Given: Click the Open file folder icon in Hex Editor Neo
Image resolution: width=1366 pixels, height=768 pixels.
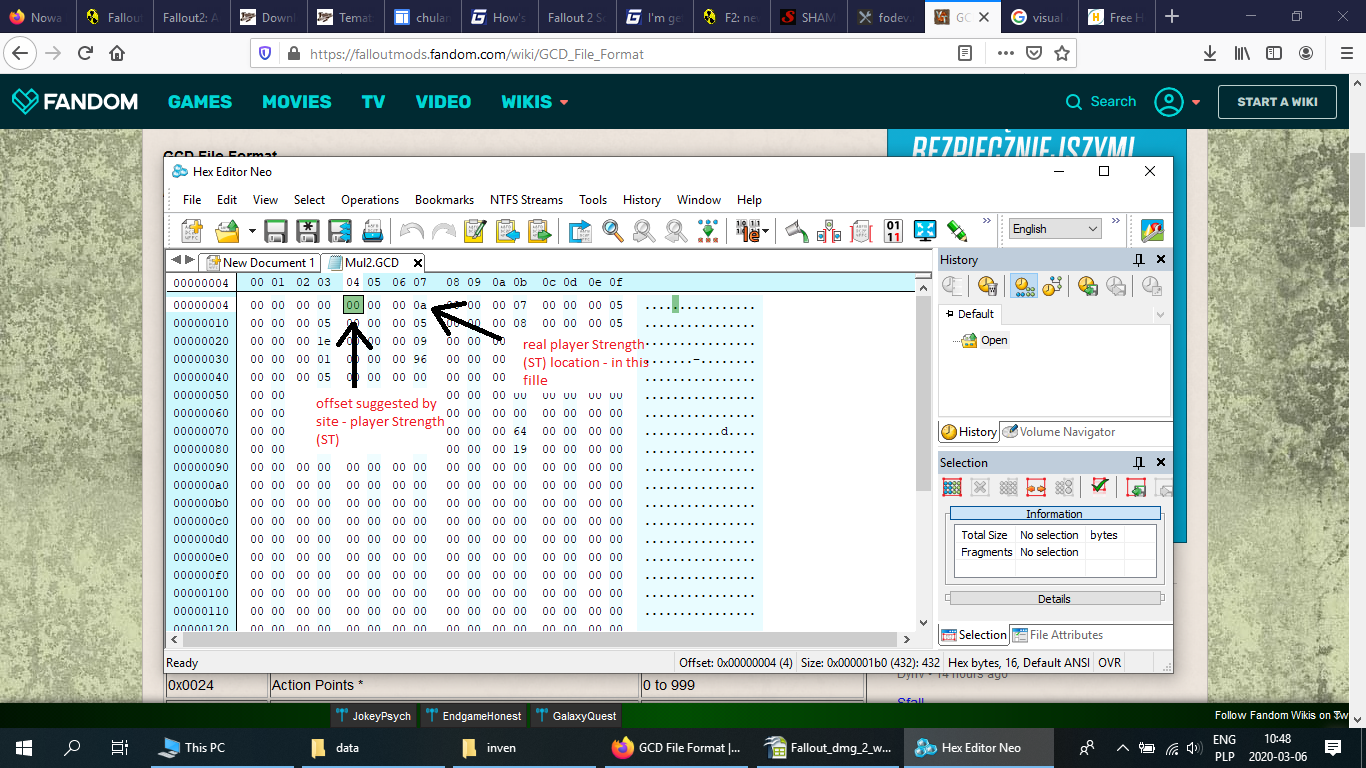Looking at the screenshot, I should pos(227,231).
